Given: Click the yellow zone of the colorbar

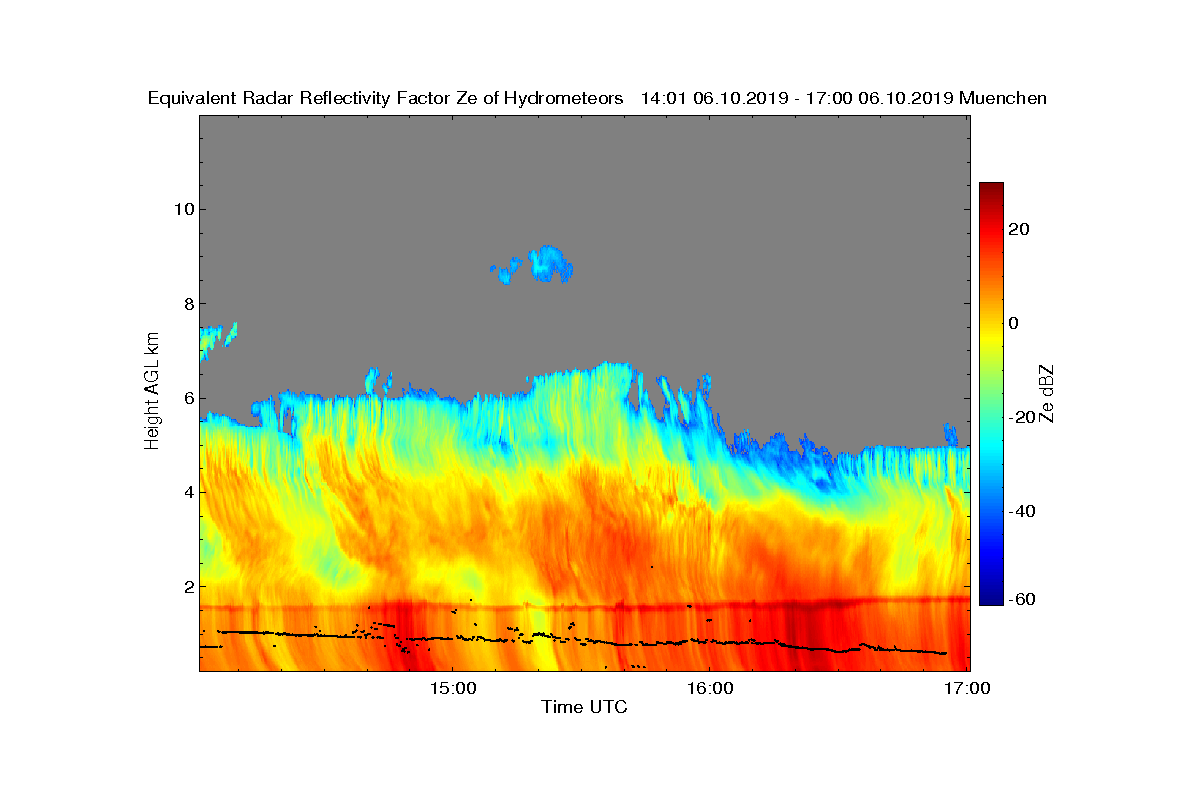Looking at the screenshot, I should click(991, 335).
